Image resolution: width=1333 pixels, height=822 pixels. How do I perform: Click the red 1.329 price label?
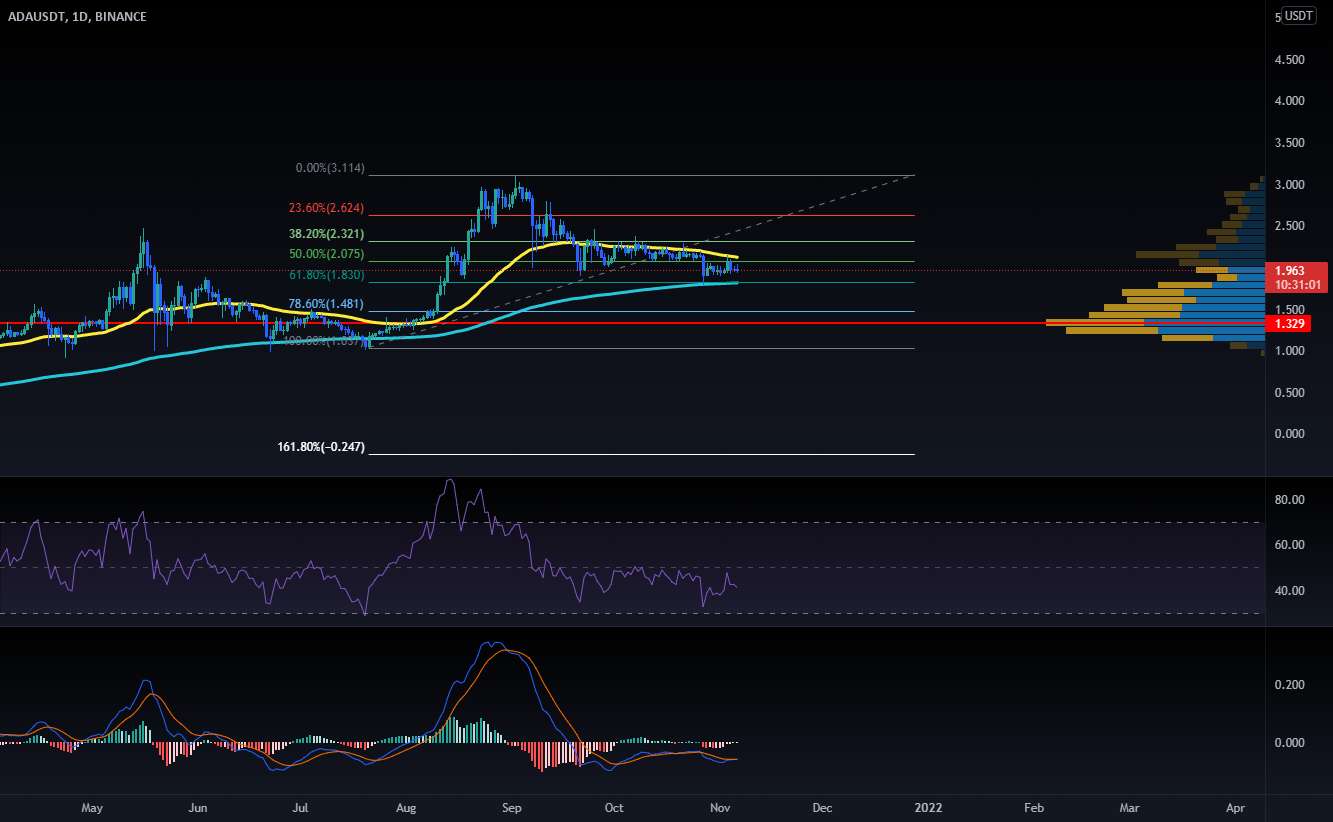point(1290,324)
